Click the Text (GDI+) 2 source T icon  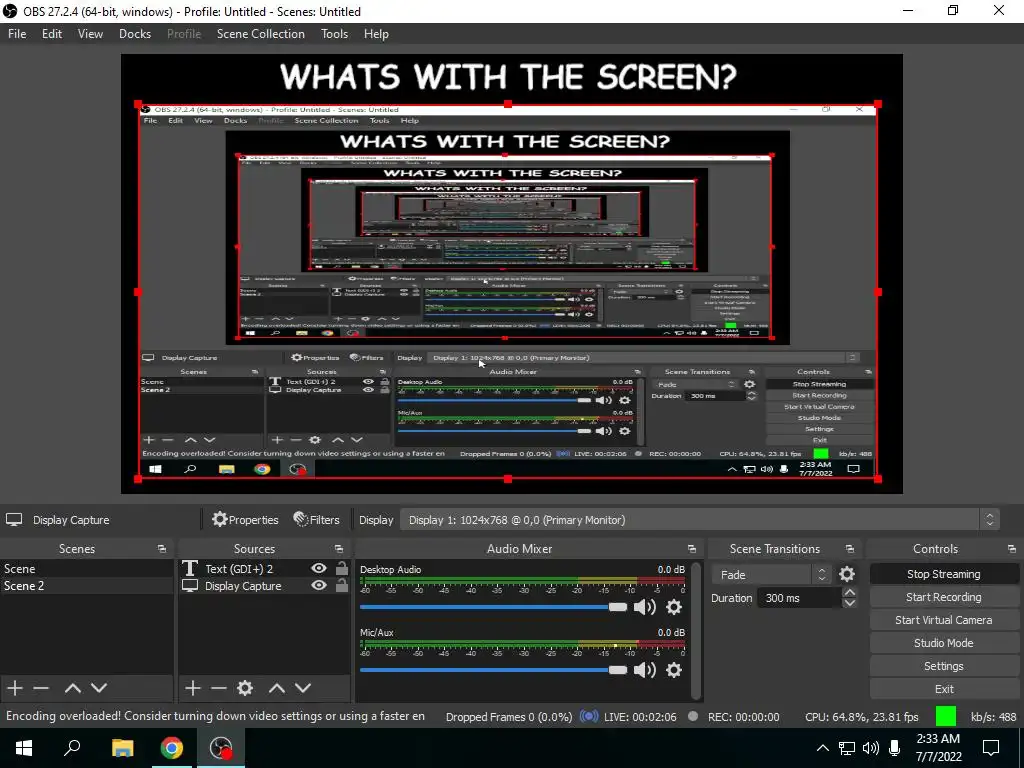[x=190, y=569]
